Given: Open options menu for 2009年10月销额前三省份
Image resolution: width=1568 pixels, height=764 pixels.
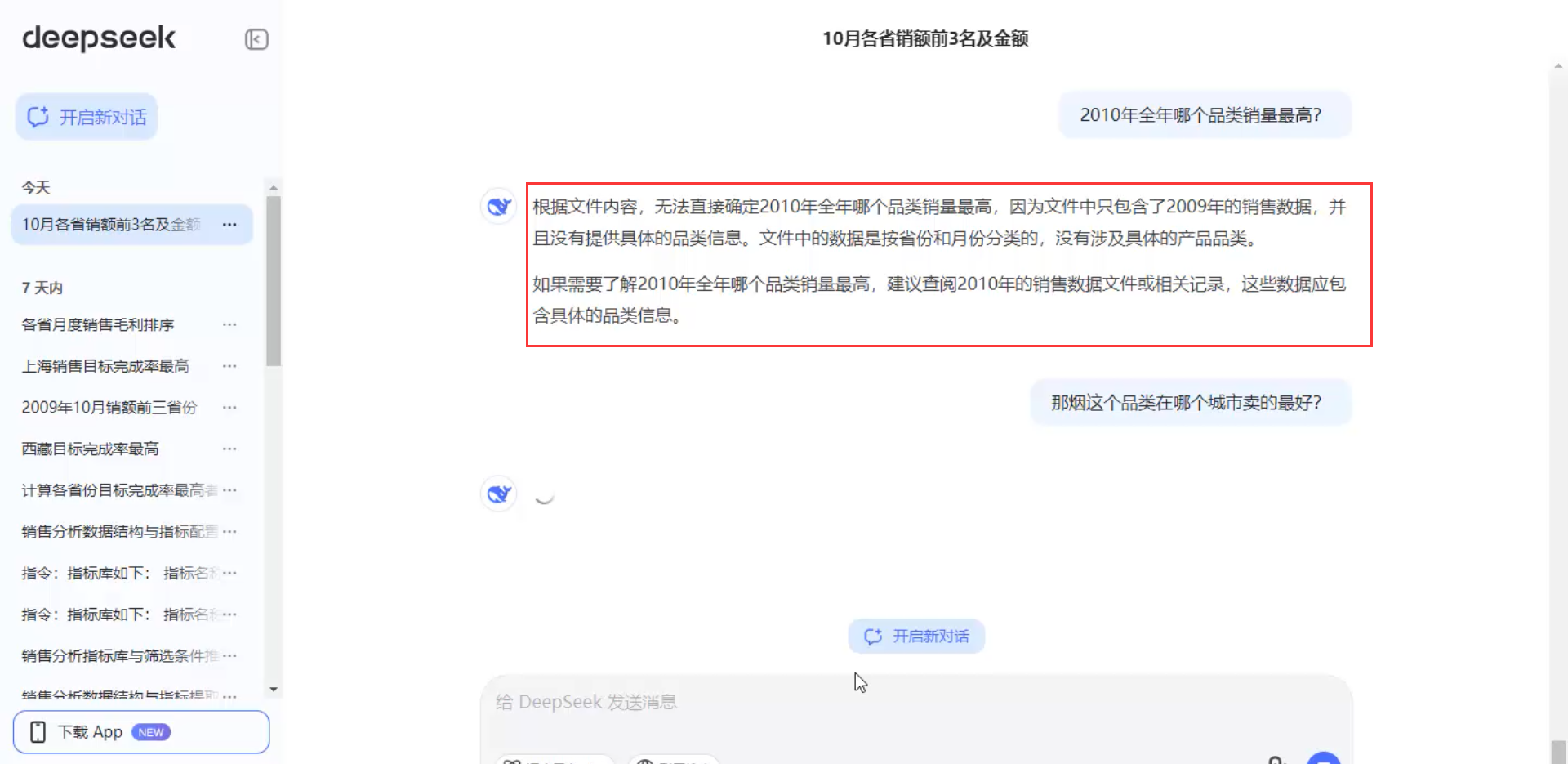Looking at the screenshot, I should (x=229, y=408).
